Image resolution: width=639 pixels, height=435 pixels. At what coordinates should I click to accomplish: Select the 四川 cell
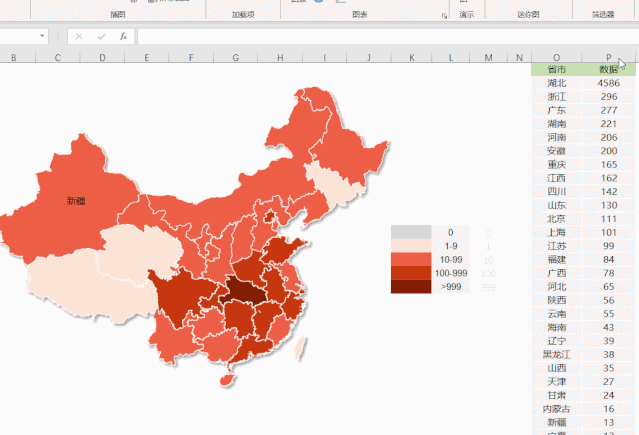coord(557,192)
